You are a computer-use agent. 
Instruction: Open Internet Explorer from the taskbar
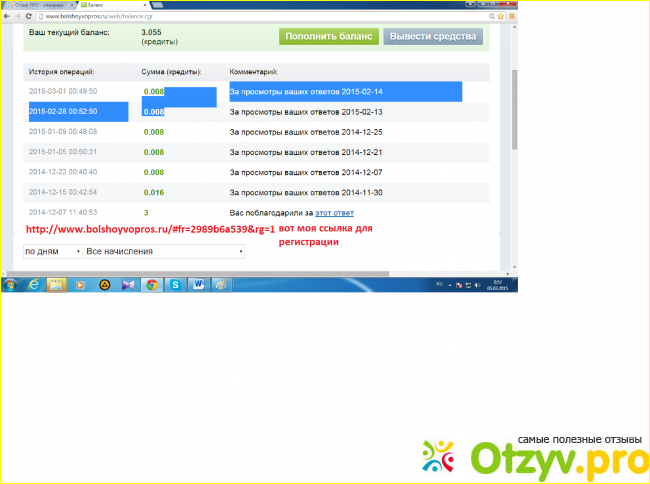click(33, 285)
